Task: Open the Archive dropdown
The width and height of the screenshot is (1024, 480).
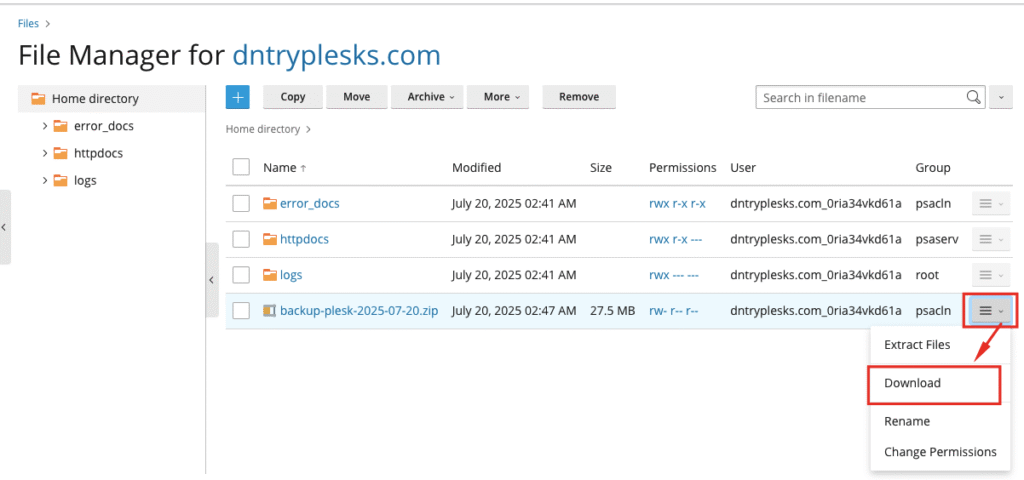Action: click(x=427, y=97)
